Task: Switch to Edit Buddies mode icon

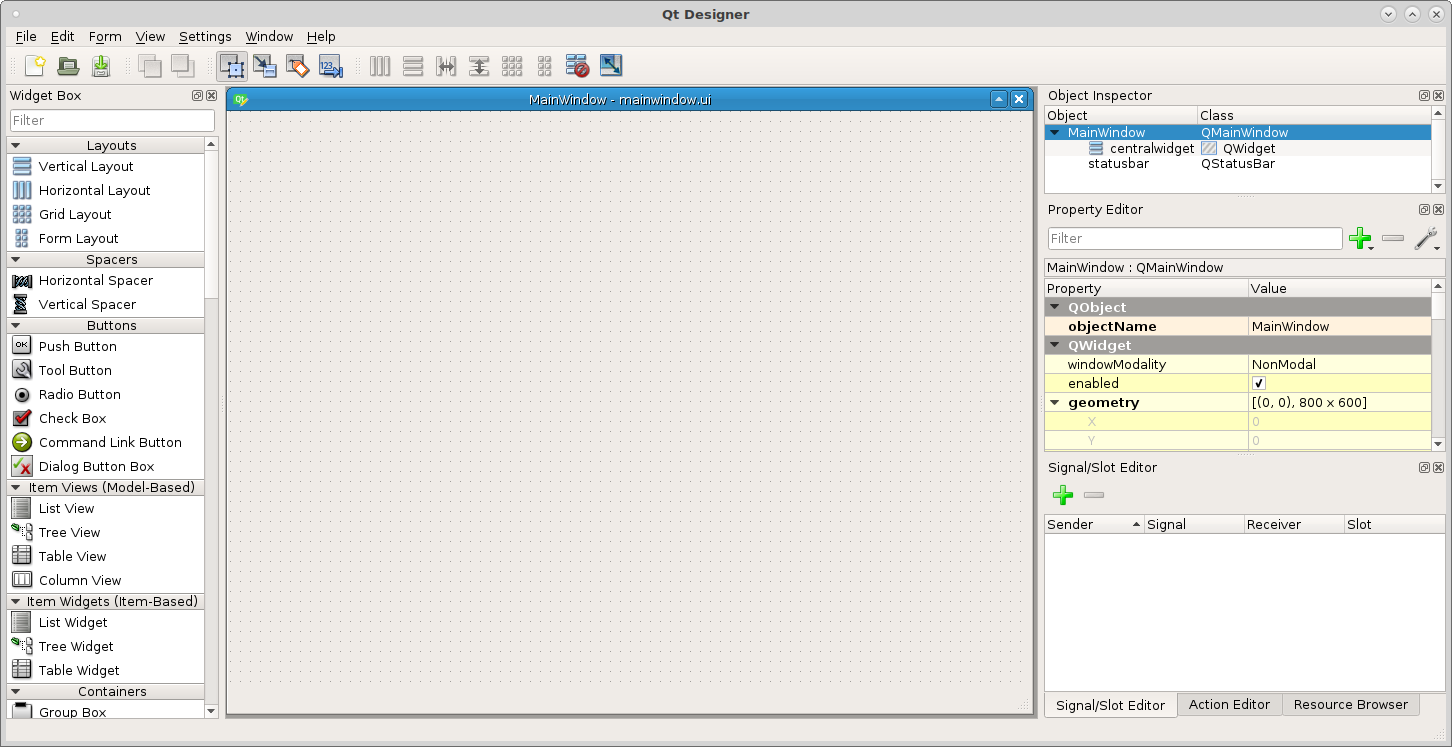Action: (298, 66)
